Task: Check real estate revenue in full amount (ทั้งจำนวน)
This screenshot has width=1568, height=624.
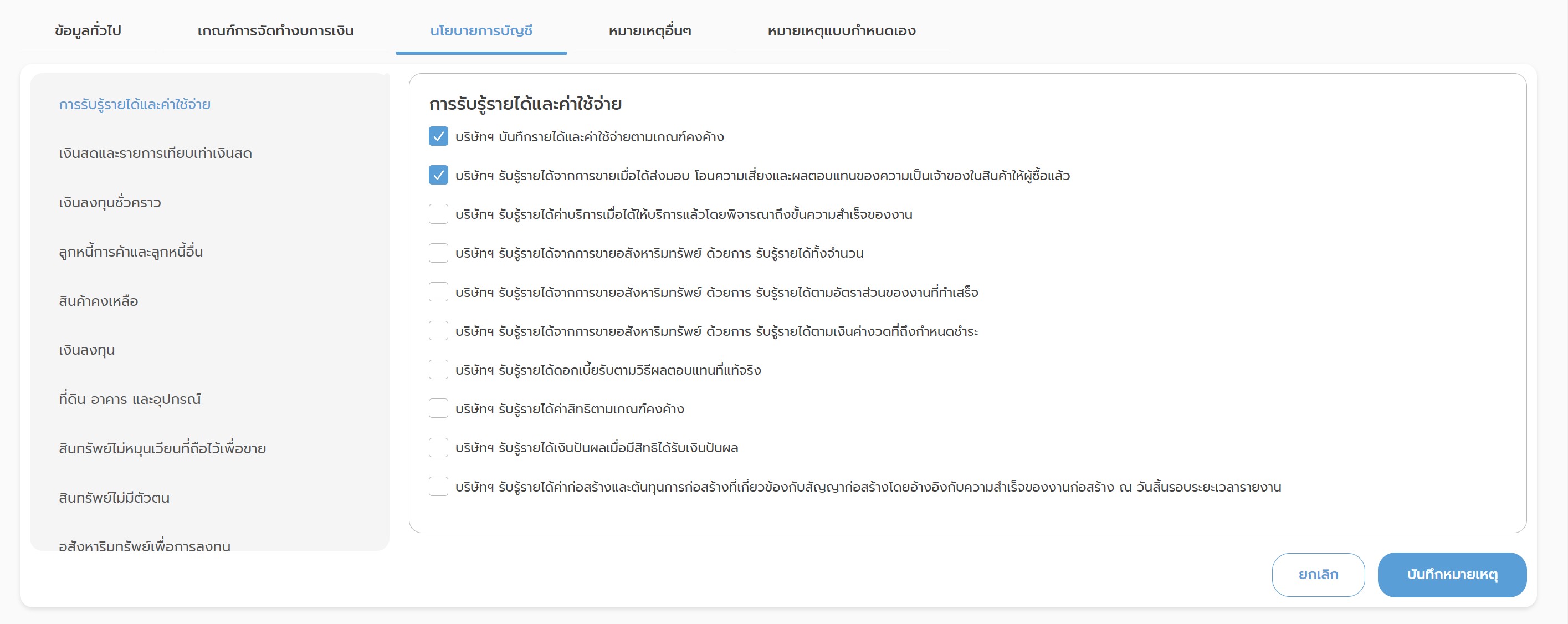Action: 438,253
